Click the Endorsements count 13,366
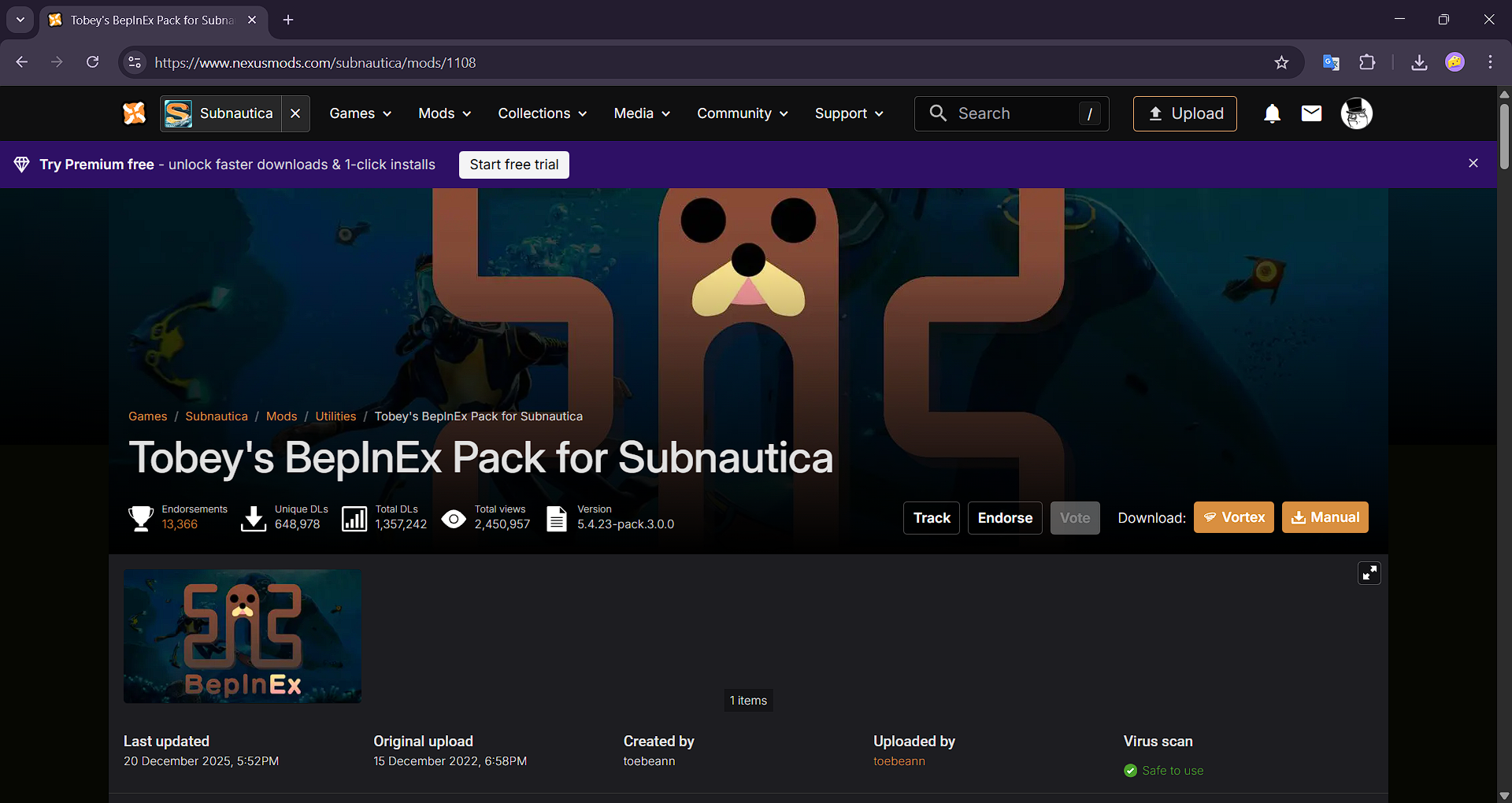Viewport: 1512px width, 803px height. [180, 524]
